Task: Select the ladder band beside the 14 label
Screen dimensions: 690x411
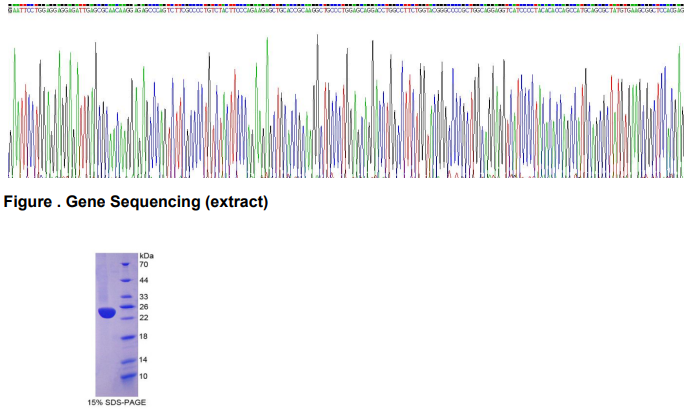Action: click(126, 359)
